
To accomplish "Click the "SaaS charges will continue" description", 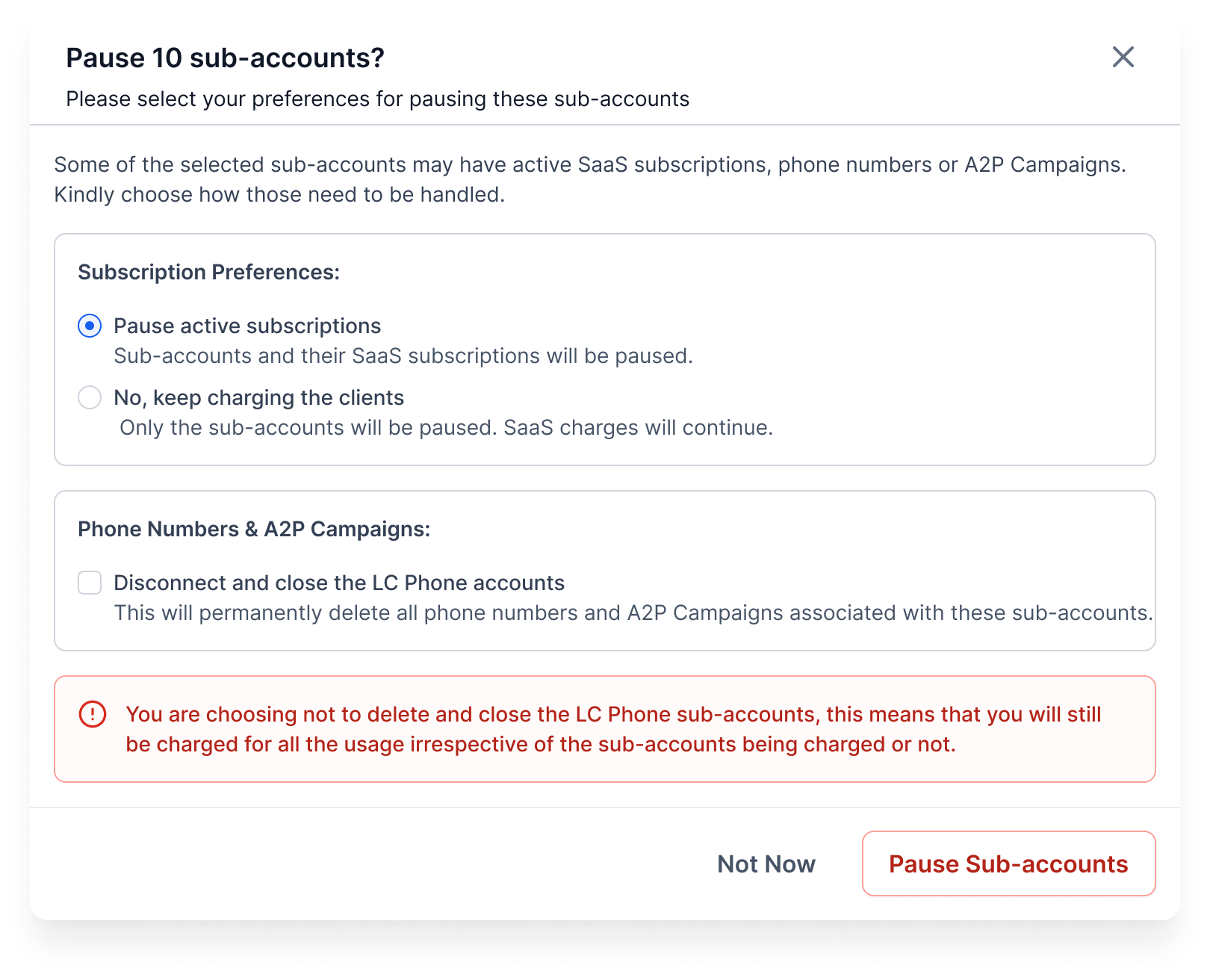I will (x=446, y=428).
